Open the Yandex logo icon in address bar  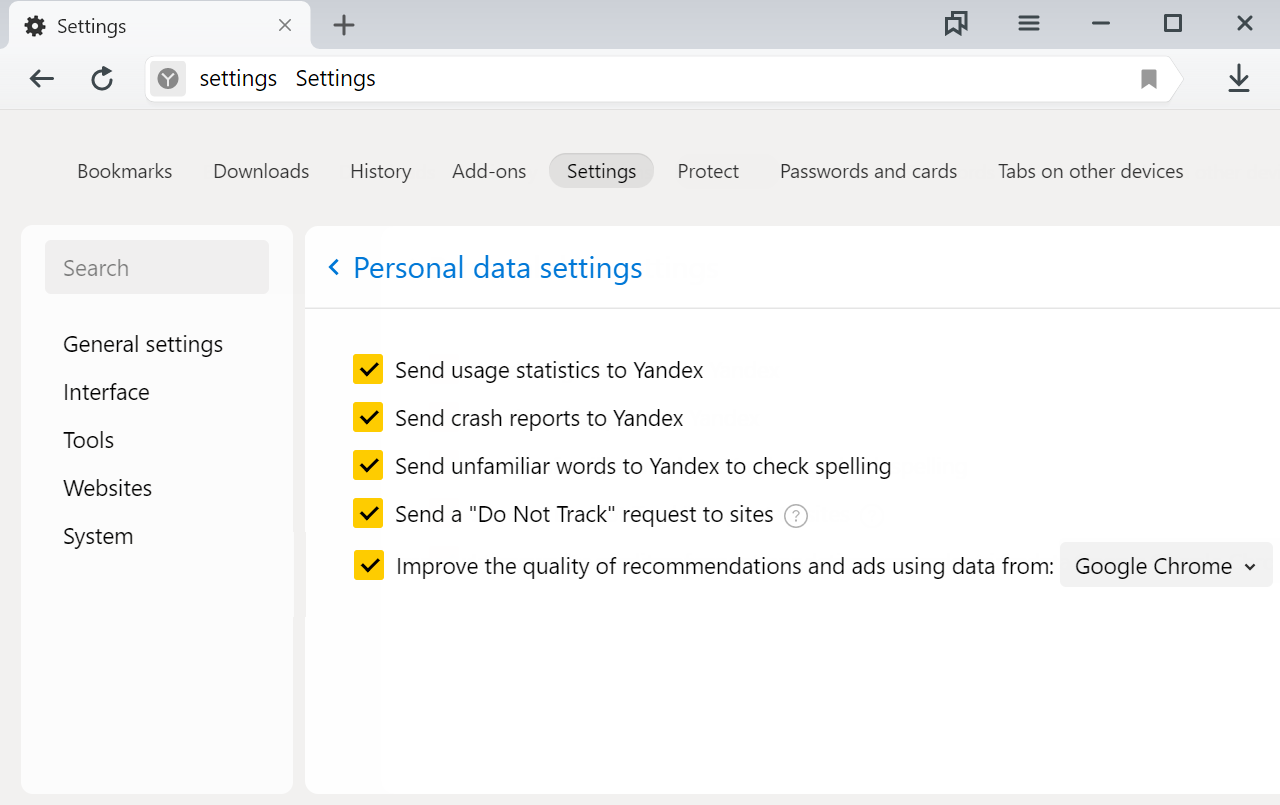coord(168,79)
